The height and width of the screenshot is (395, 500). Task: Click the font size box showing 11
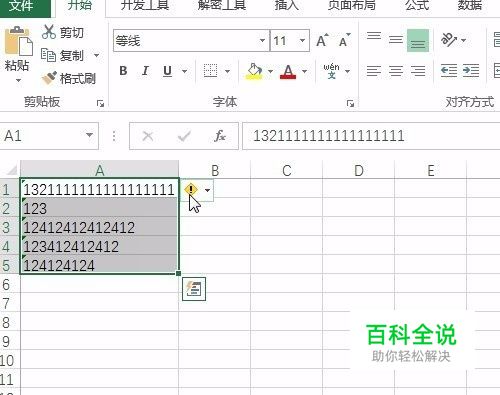pos(284,41)
